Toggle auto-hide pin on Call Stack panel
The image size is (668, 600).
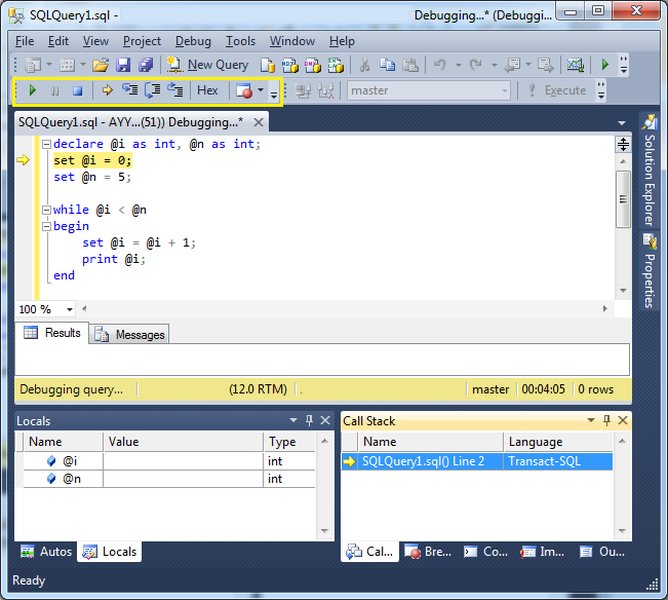(x=607, y=421)
